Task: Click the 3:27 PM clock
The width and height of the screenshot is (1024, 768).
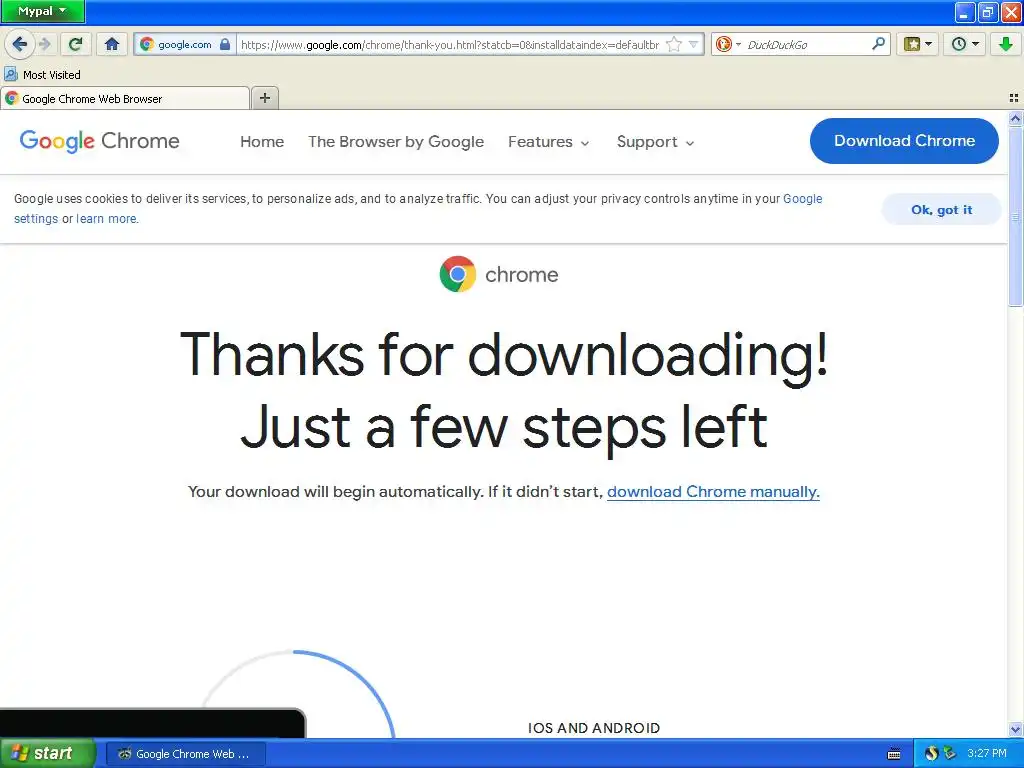Action: [987, 754]
